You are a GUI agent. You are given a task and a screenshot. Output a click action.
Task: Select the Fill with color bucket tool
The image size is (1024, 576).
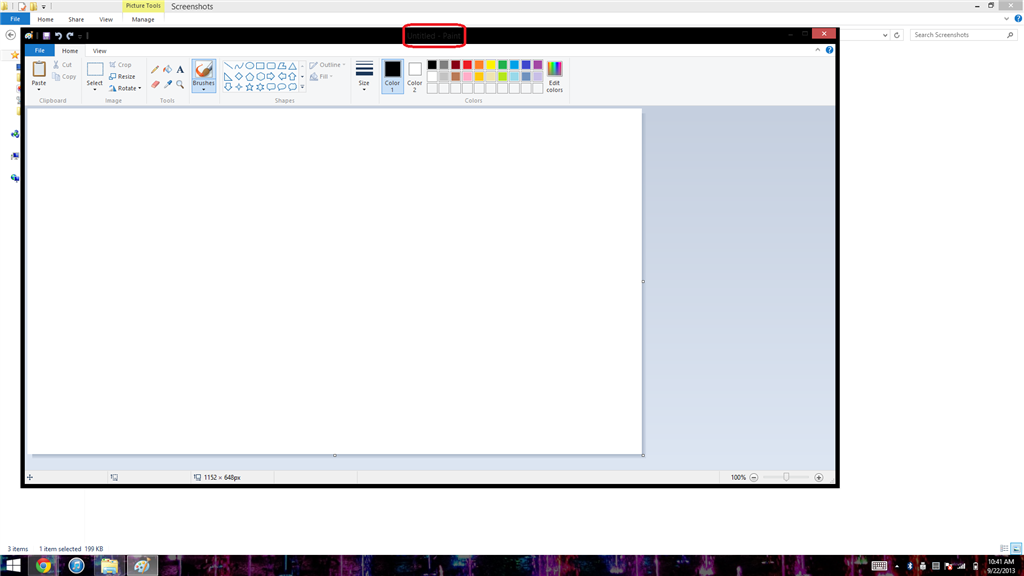pos(168,69)
